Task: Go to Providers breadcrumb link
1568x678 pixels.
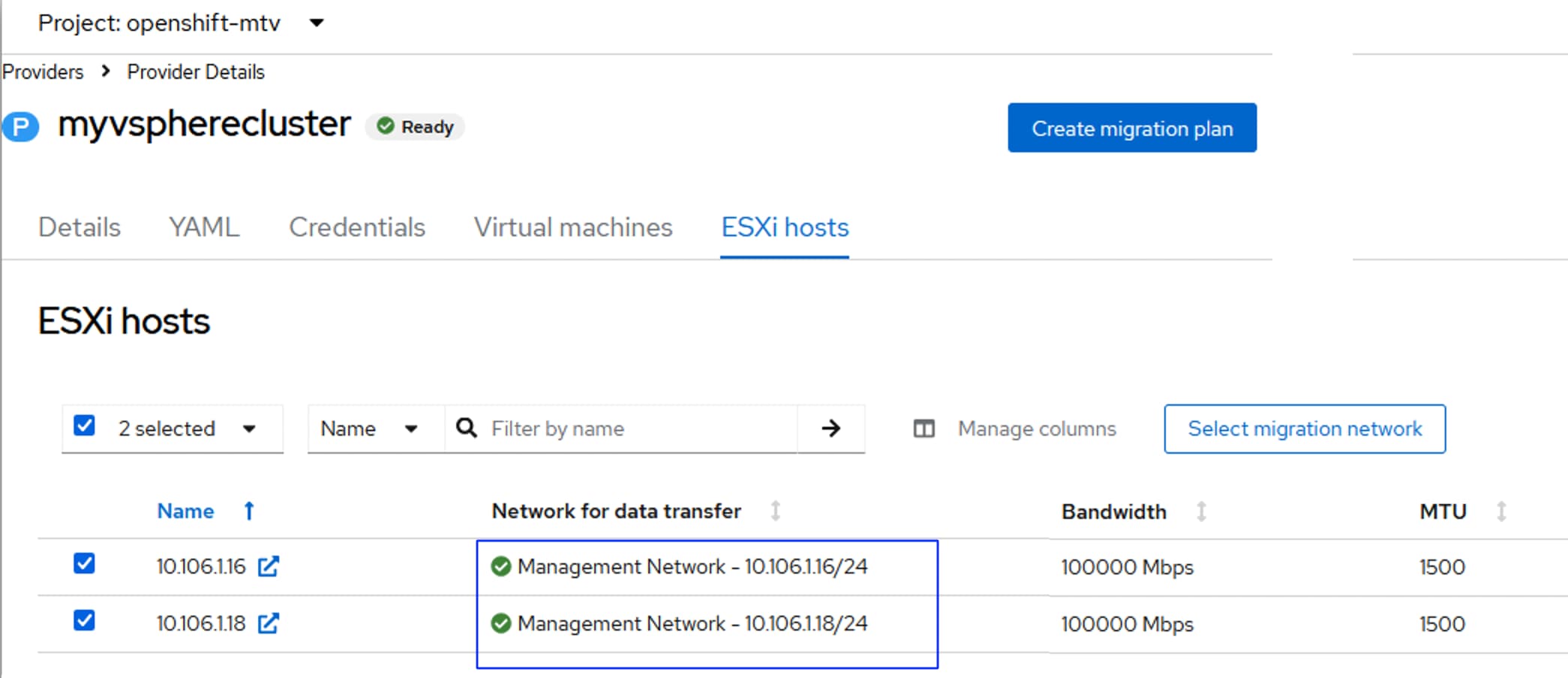Action: [x=43, y=72]
